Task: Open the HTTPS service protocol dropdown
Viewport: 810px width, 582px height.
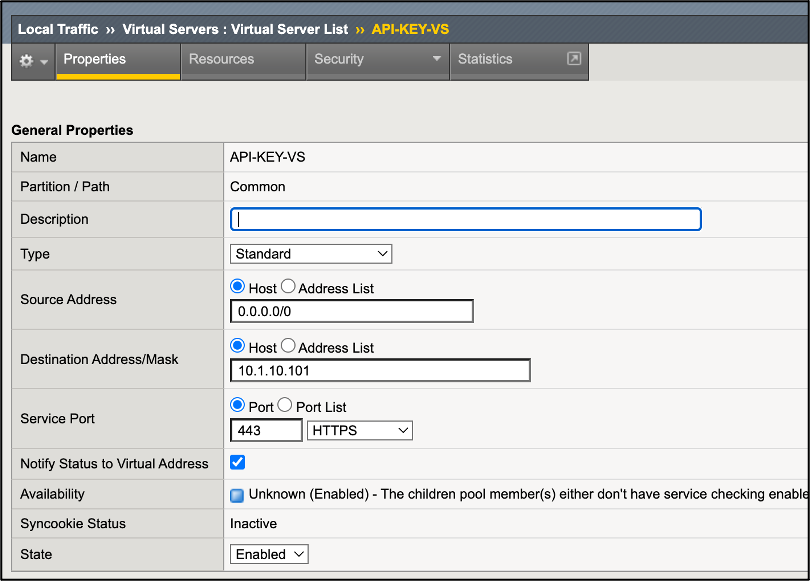Action: pyautogui.click(x=359, y=430)
